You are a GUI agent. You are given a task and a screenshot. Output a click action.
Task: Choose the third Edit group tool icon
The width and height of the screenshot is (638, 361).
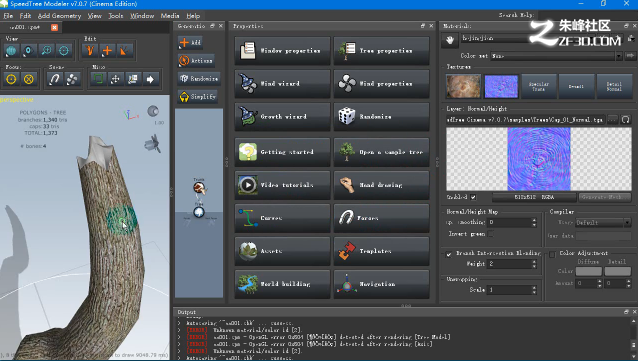(124, 51)
